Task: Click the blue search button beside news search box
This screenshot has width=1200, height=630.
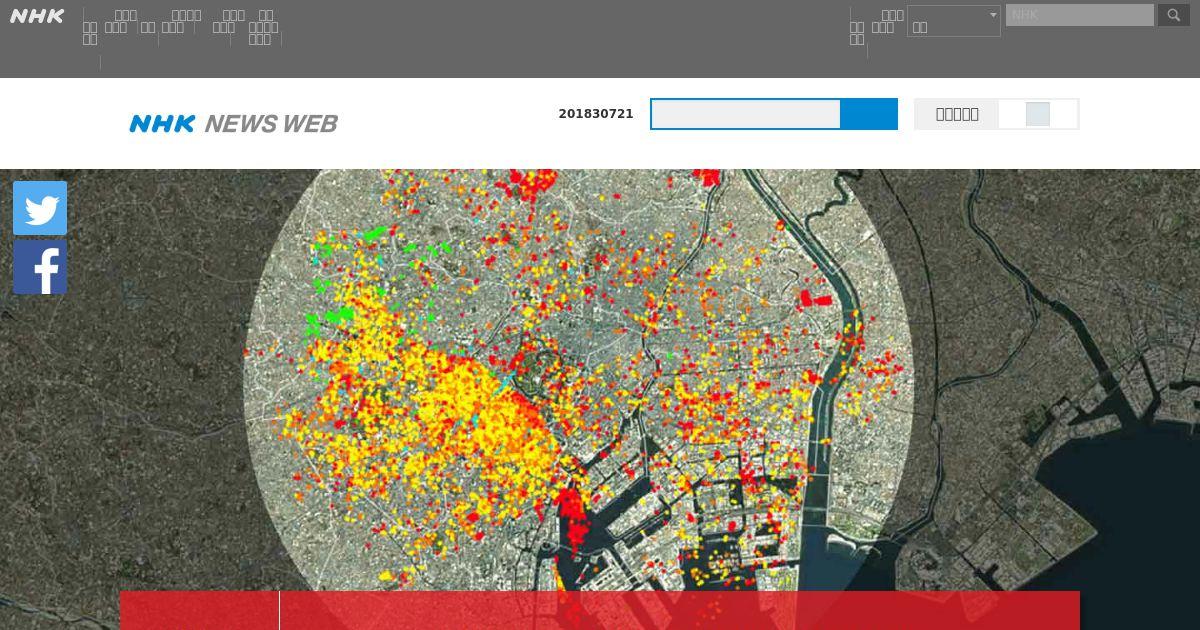Action: tap(869, 114)
